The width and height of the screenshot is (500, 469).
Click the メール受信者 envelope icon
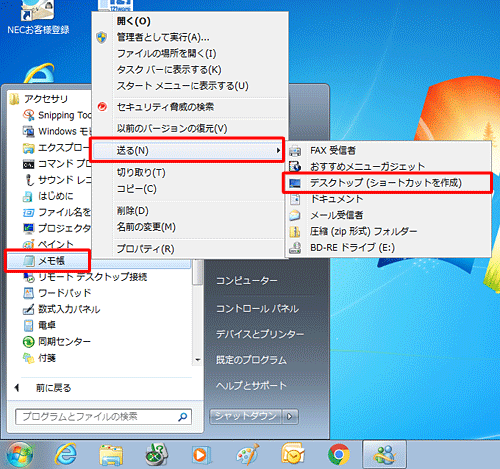tap(295, 215)
